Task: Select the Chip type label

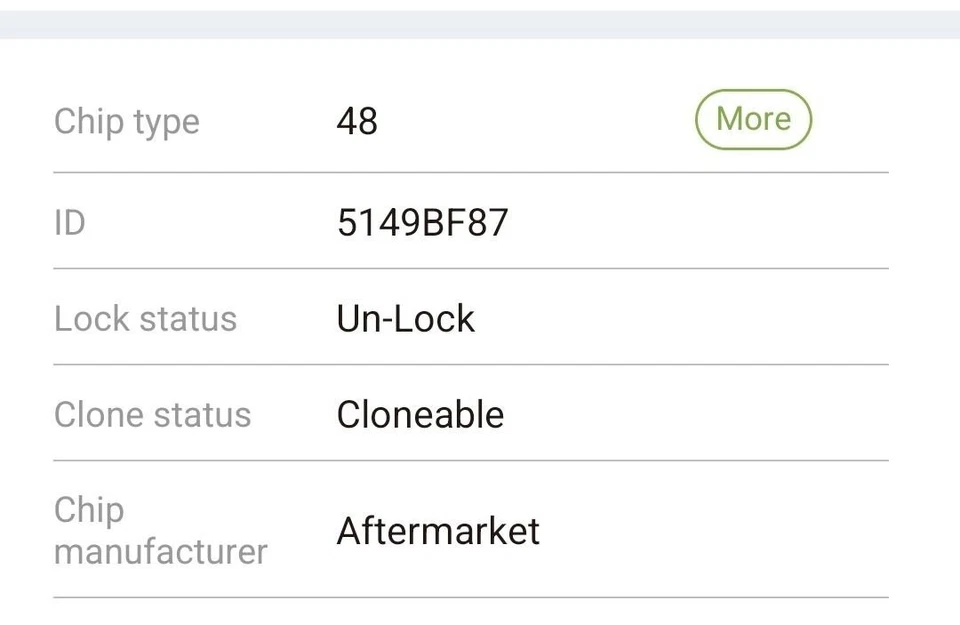Action: coord(127,122)
